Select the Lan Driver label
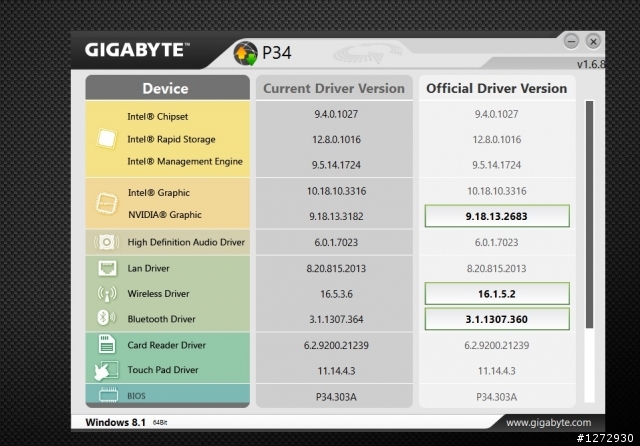The width and height of the screenshot is (640, 446). (148, 268)
